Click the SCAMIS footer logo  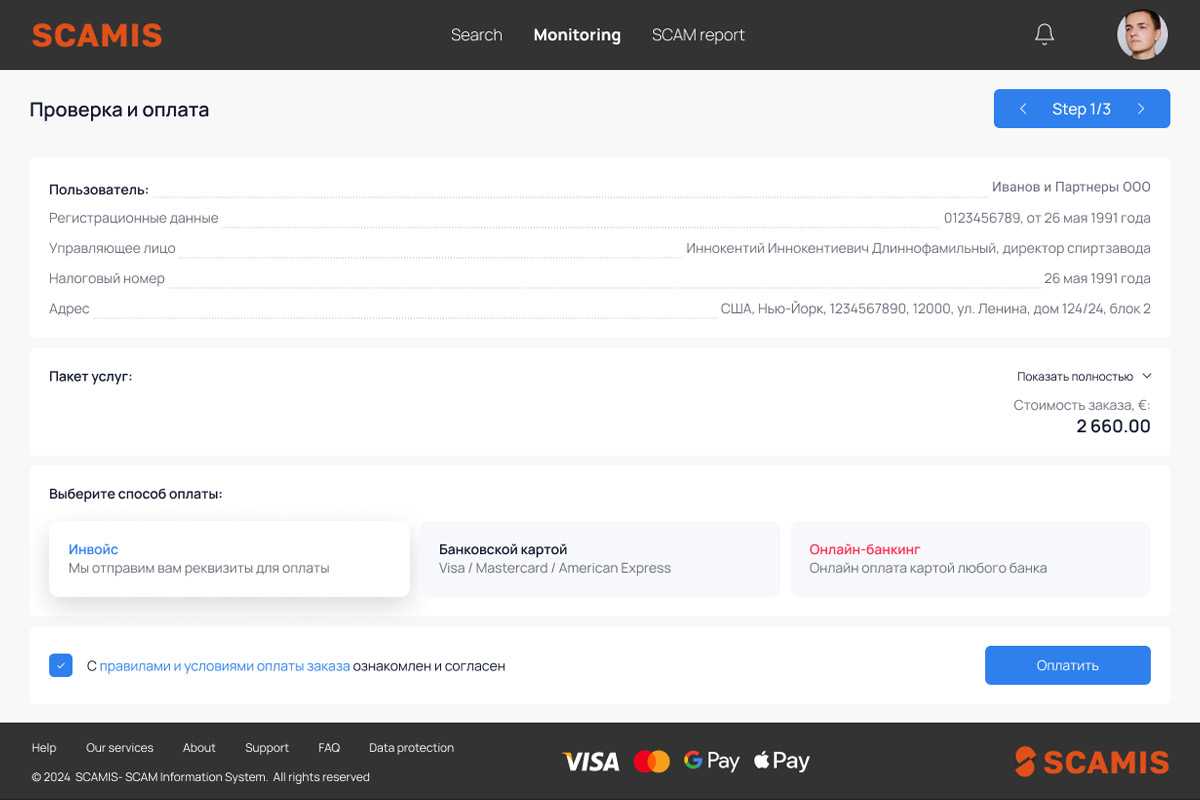point(1091,762)
